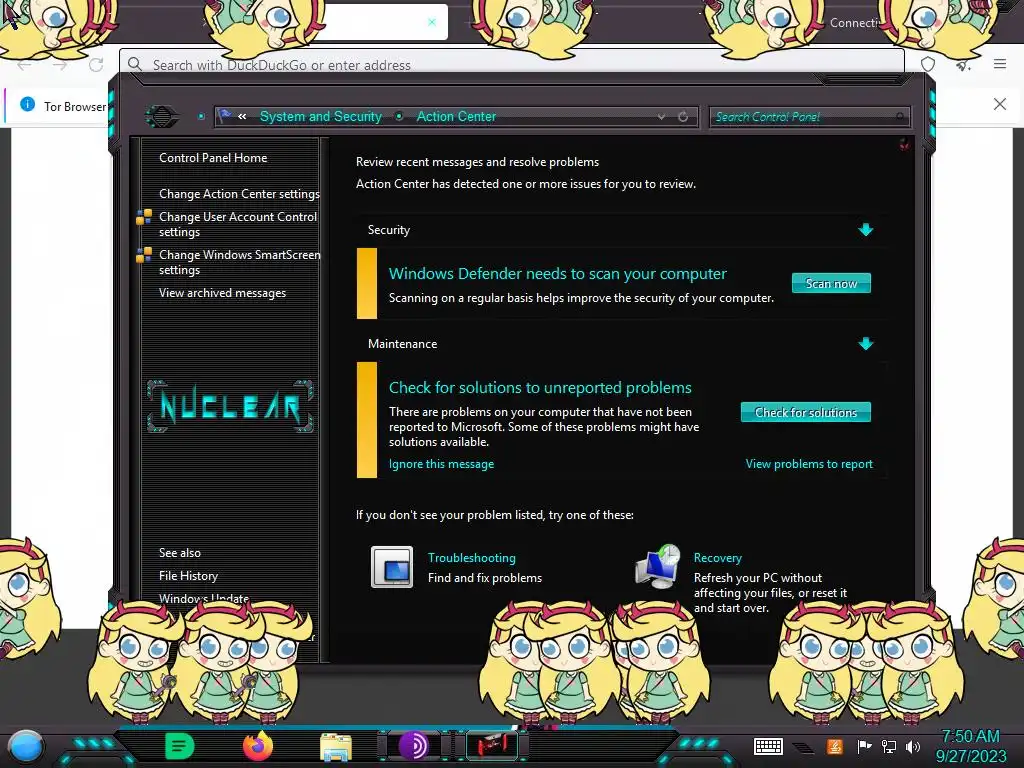Open Change User Account Control settings
The height and width of the screenshot is (768, 1024).
click(x=238, y=224)
